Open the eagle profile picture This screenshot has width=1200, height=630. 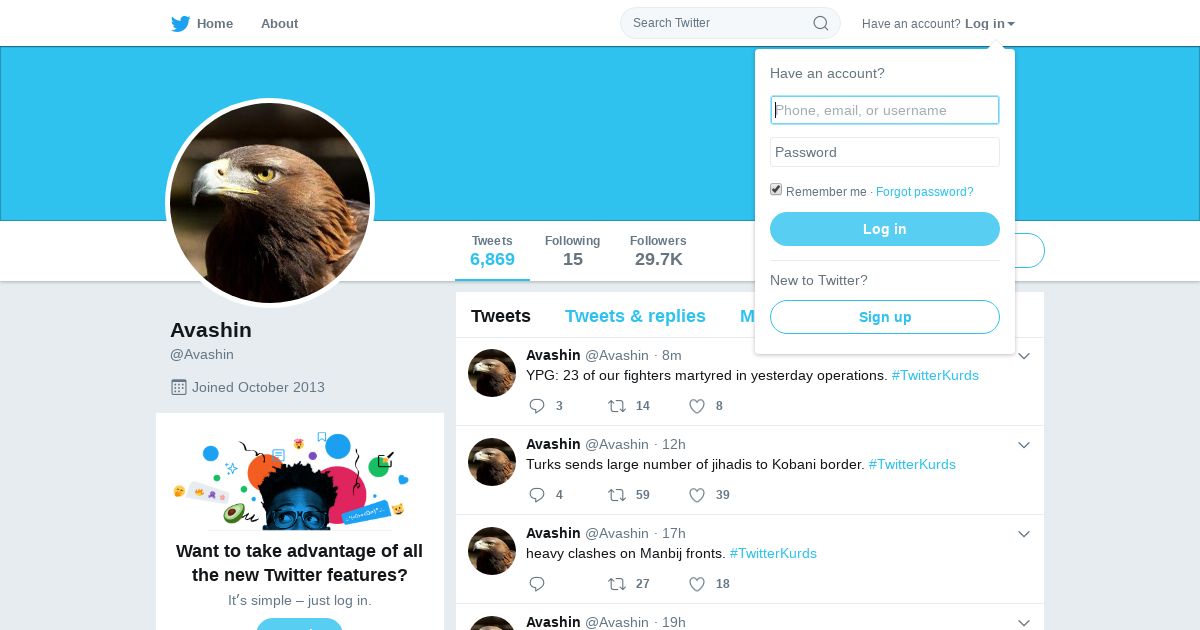coord(270,203)
